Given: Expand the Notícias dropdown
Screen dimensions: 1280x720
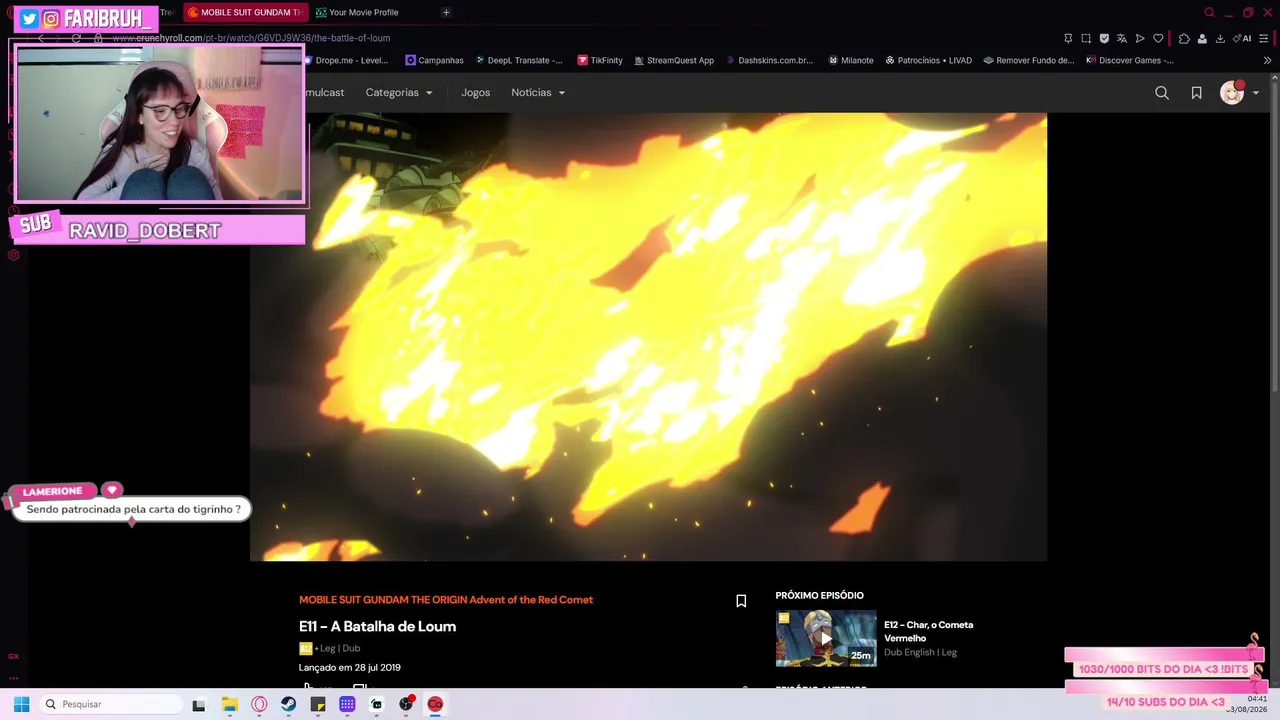Looking at the screenshot, I should pos(538,92).
